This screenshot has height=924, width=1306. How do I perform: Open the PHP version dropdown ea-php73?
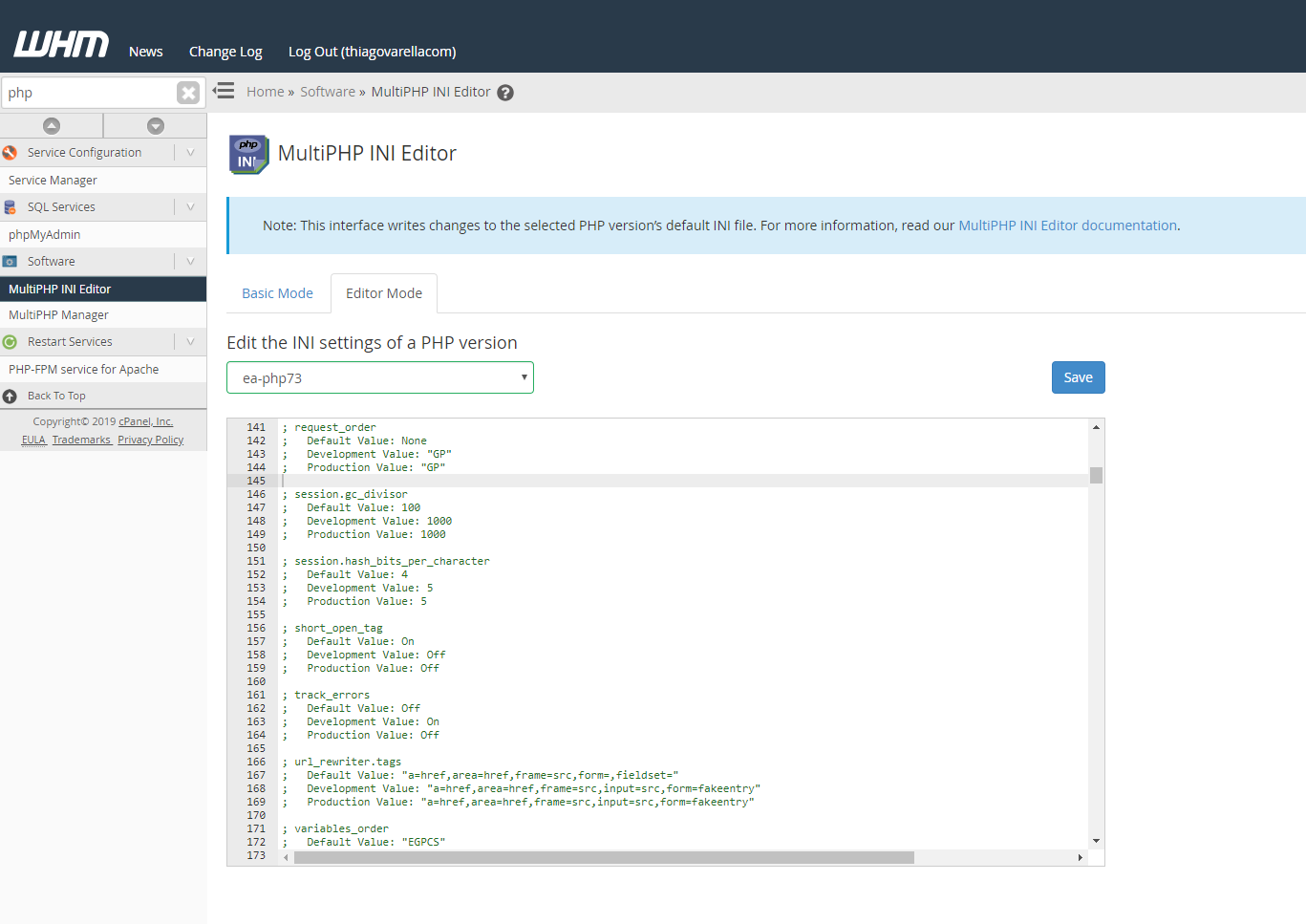coord(380,377)
